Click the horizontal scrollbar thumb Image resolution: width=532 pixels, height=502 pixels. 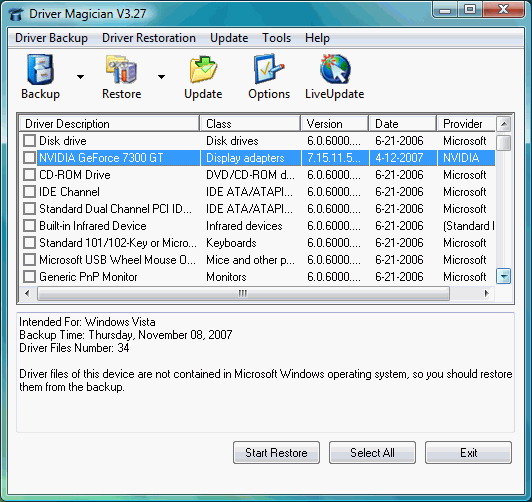243,293
